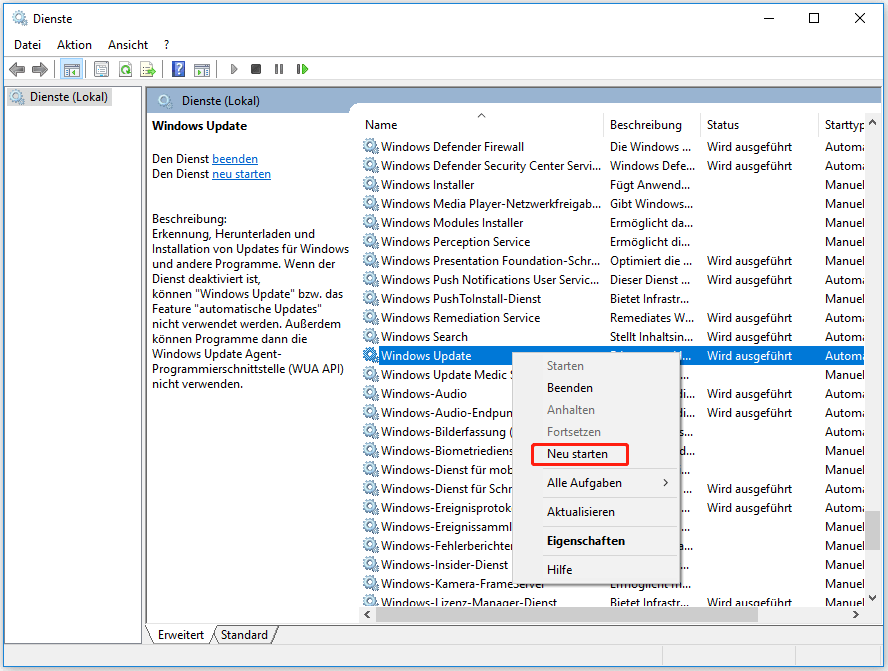Select Dienste (Lokal) in the tree pane

click(x=59, y=97)
